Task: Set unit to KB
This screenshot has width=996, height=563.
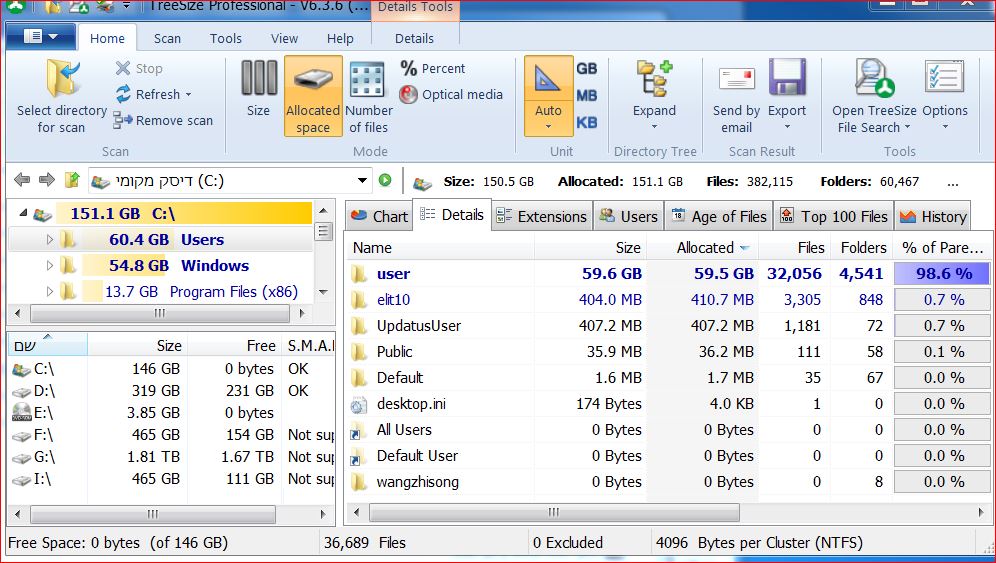Action: click(586, 122)
